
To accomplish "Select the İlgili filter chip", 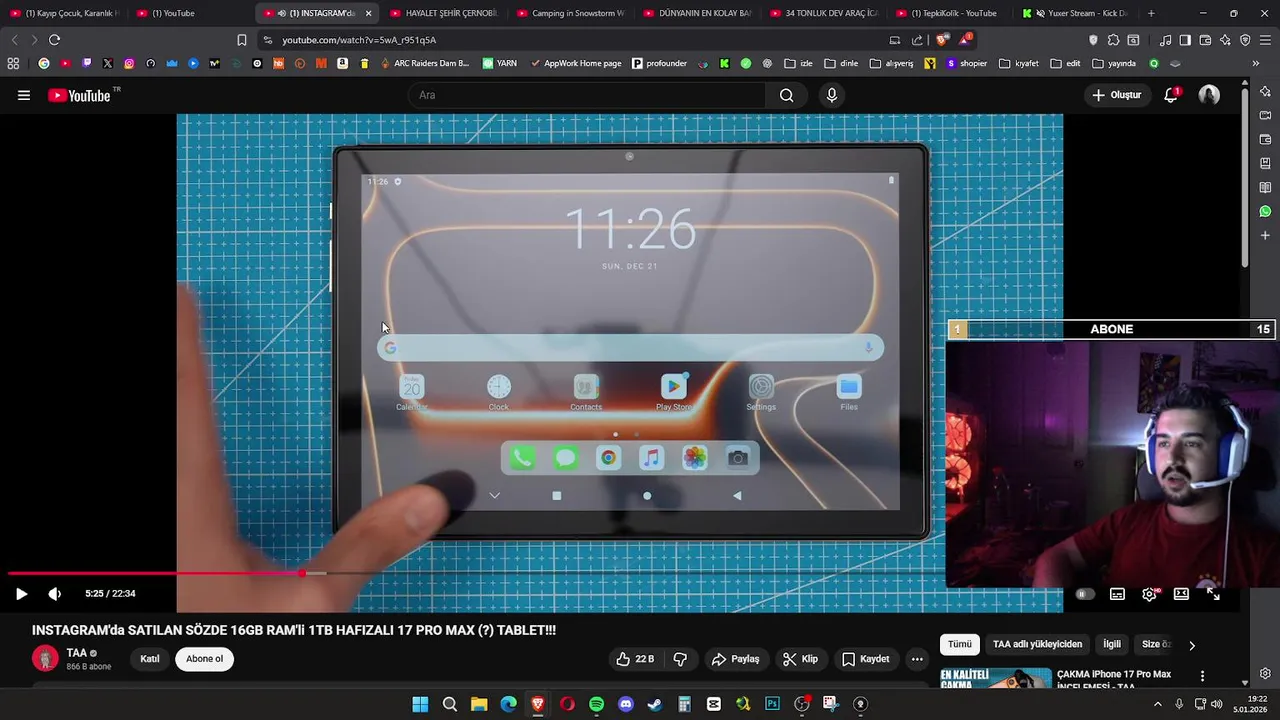I will tap(1112, 645).
